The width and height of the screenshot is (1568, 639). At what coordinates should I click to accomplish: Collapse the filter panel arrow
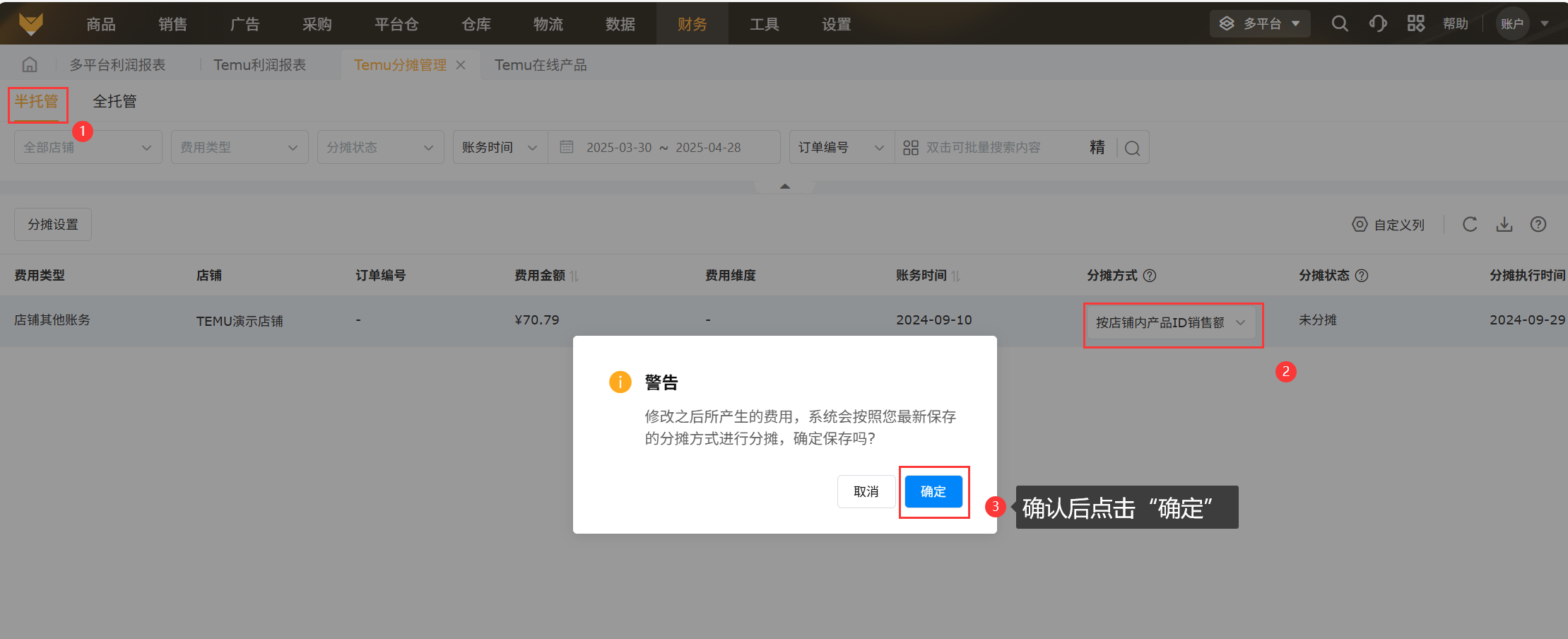tap(784, 186)
